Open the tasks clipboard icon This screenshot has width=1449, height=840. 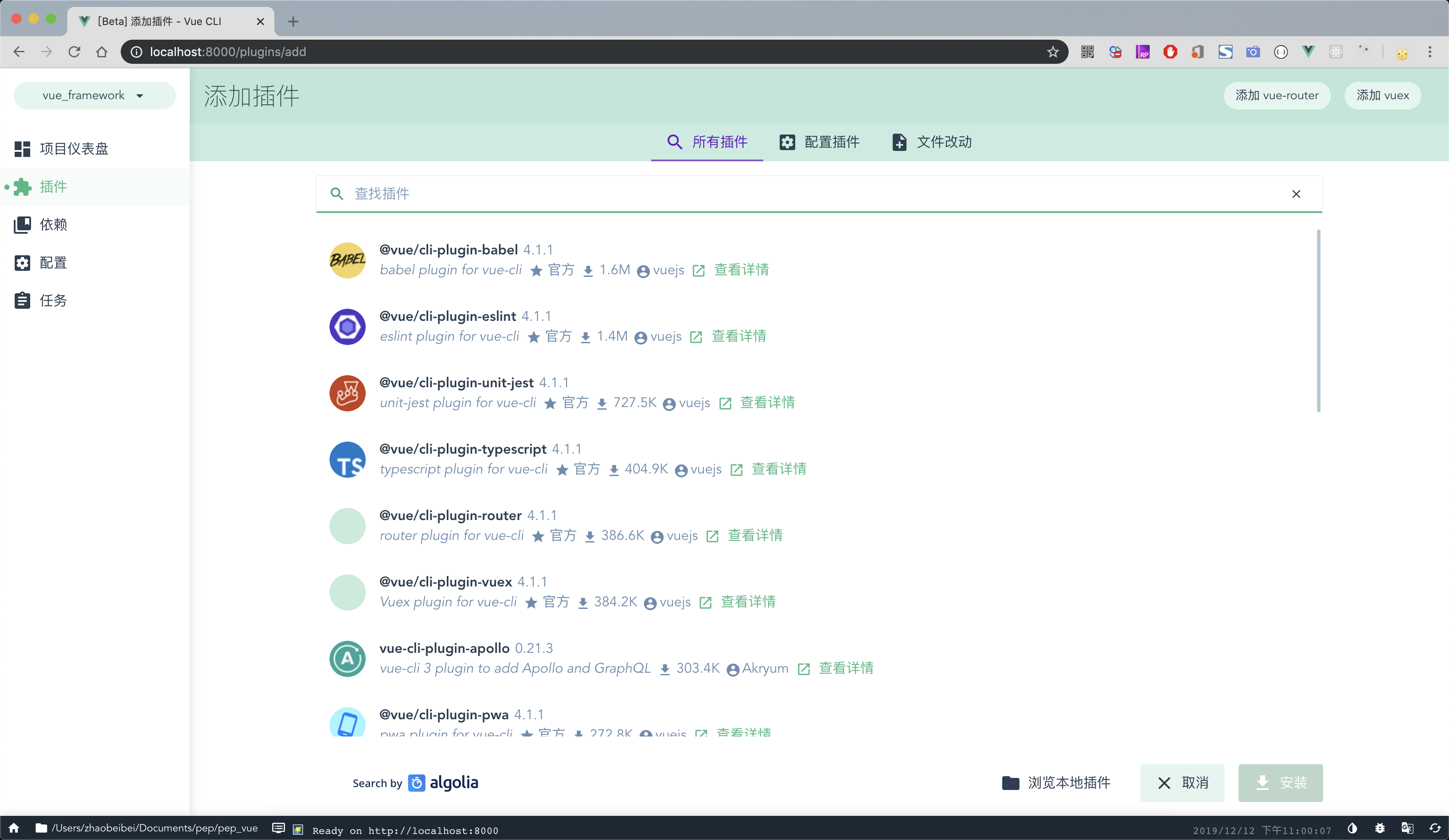(22, 301)
